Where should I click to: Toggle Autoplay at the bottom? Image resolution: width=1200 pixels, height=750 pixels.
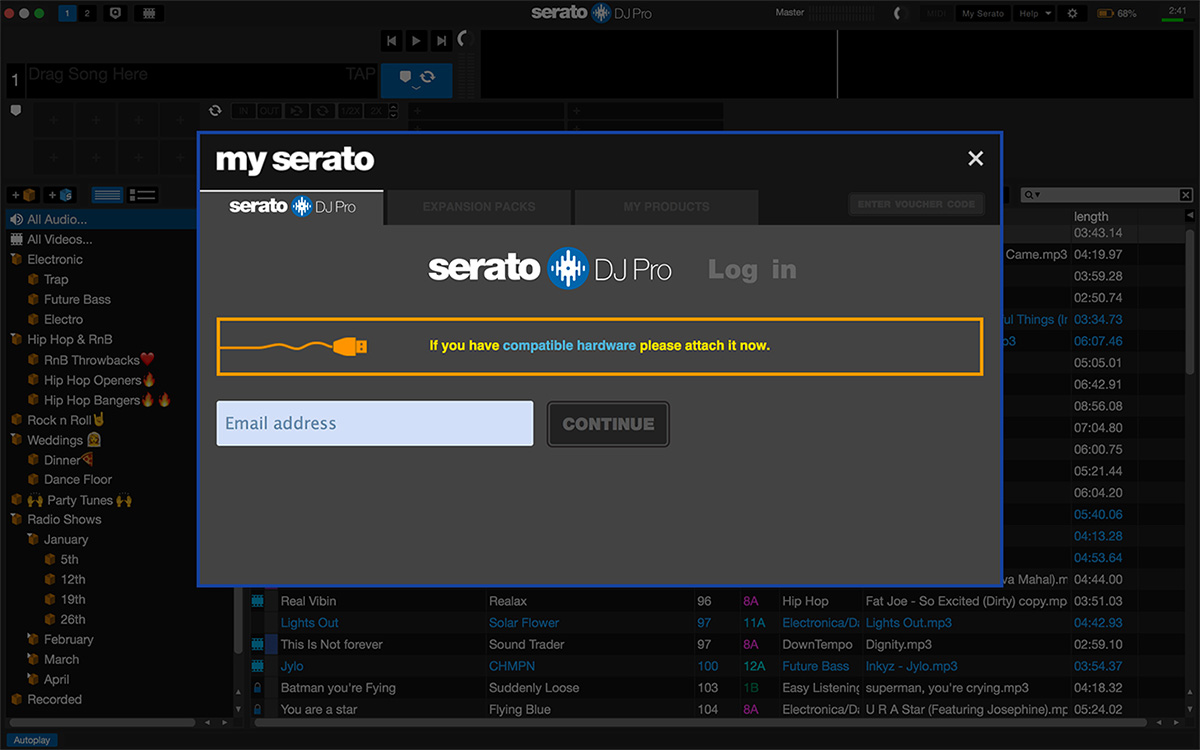(30, 740)
